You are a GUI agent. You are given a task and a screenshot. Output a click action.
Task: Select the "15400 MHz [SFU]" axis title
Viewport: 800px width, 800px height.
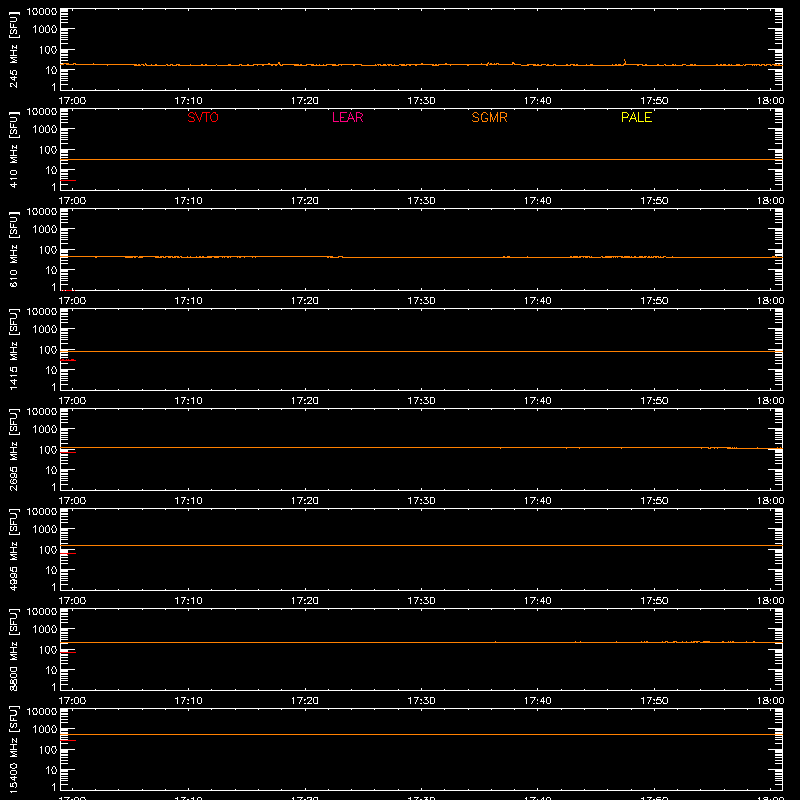(x=14, y=749)
